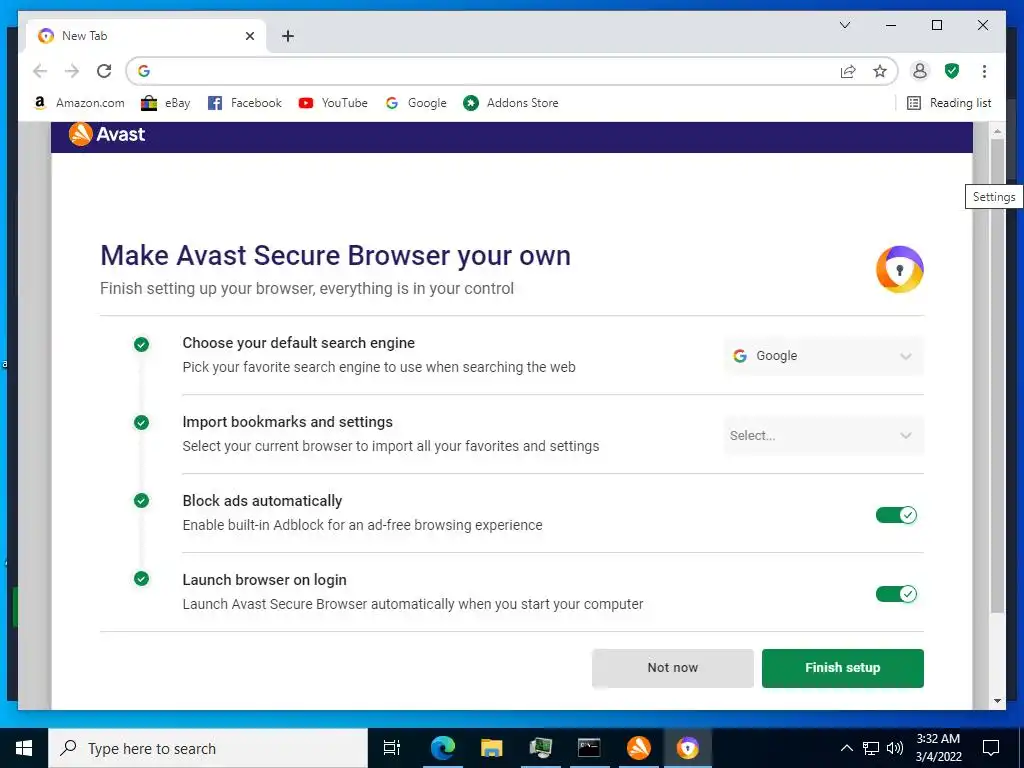
Task: Toggle Launch browser on login switch
Action: 896,594
